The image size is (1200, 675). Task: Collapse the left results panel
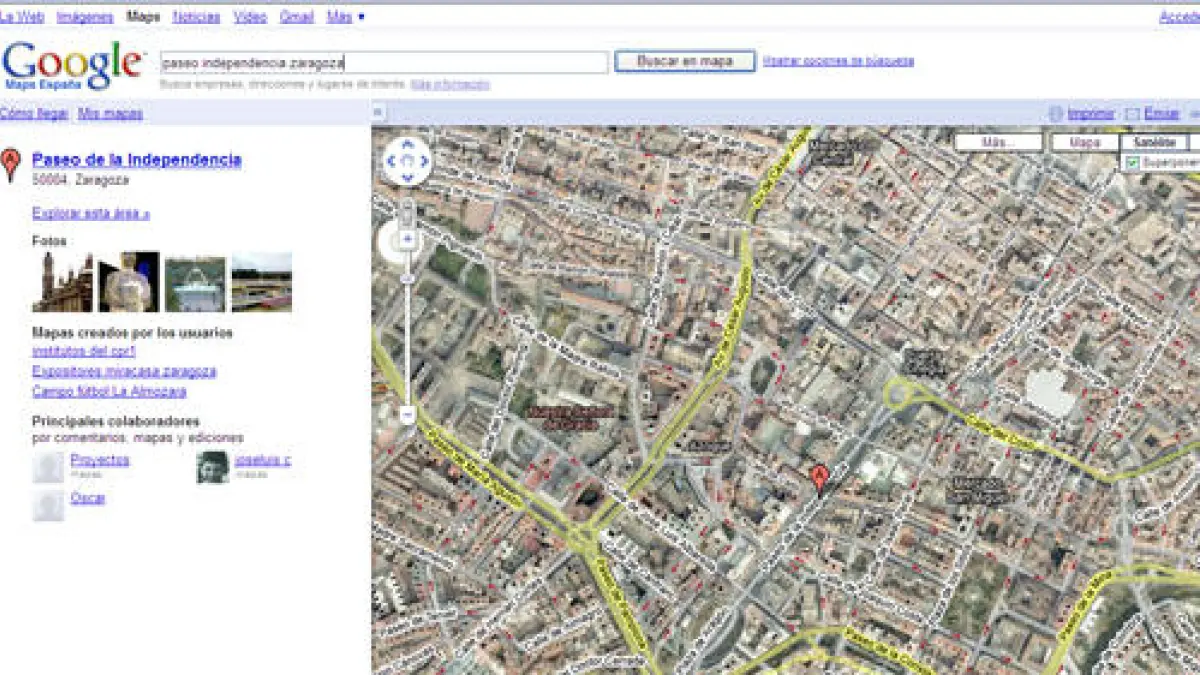click(379, 112)
